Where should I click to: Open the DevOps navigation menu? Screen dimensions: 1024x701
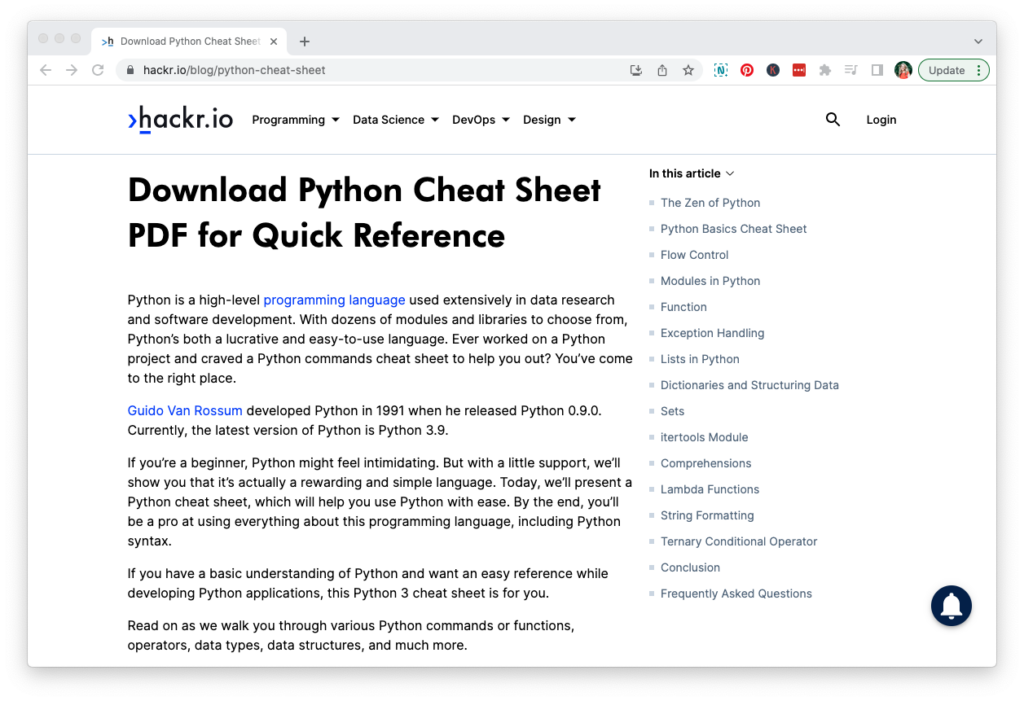(480, 120)
